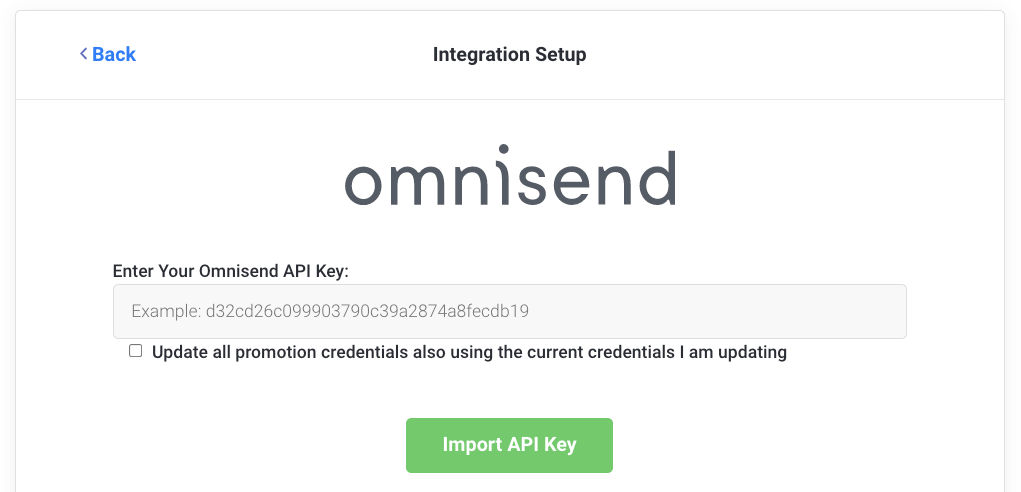Return to the previous page via Back
This screenshot has width=1021, height=492.
(108, 54)
